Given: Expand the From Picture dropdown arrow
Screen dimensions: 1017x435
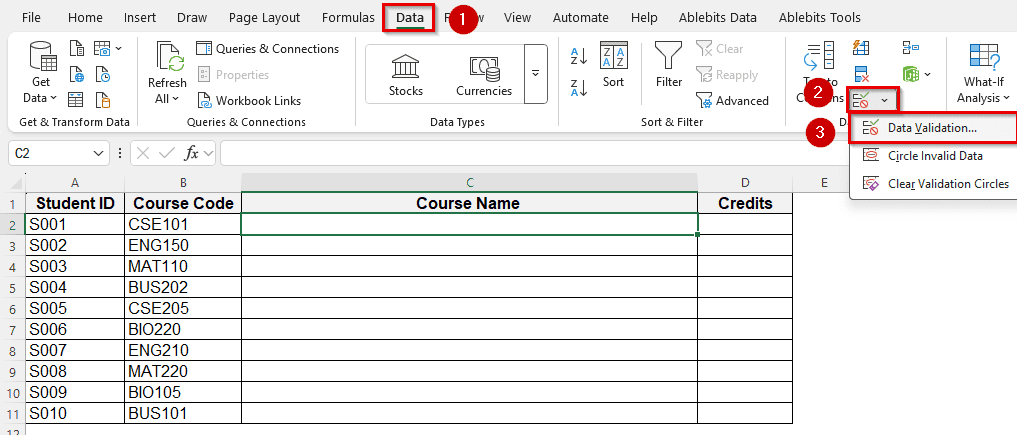Looking at the screenshot, I should (x=118, y=49).
